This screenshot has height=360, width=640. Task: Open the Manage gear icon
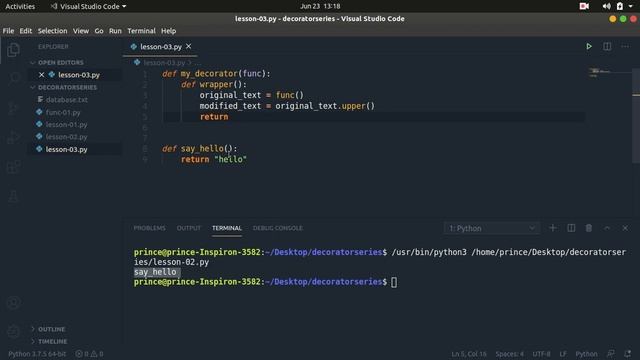coord(13,331)
